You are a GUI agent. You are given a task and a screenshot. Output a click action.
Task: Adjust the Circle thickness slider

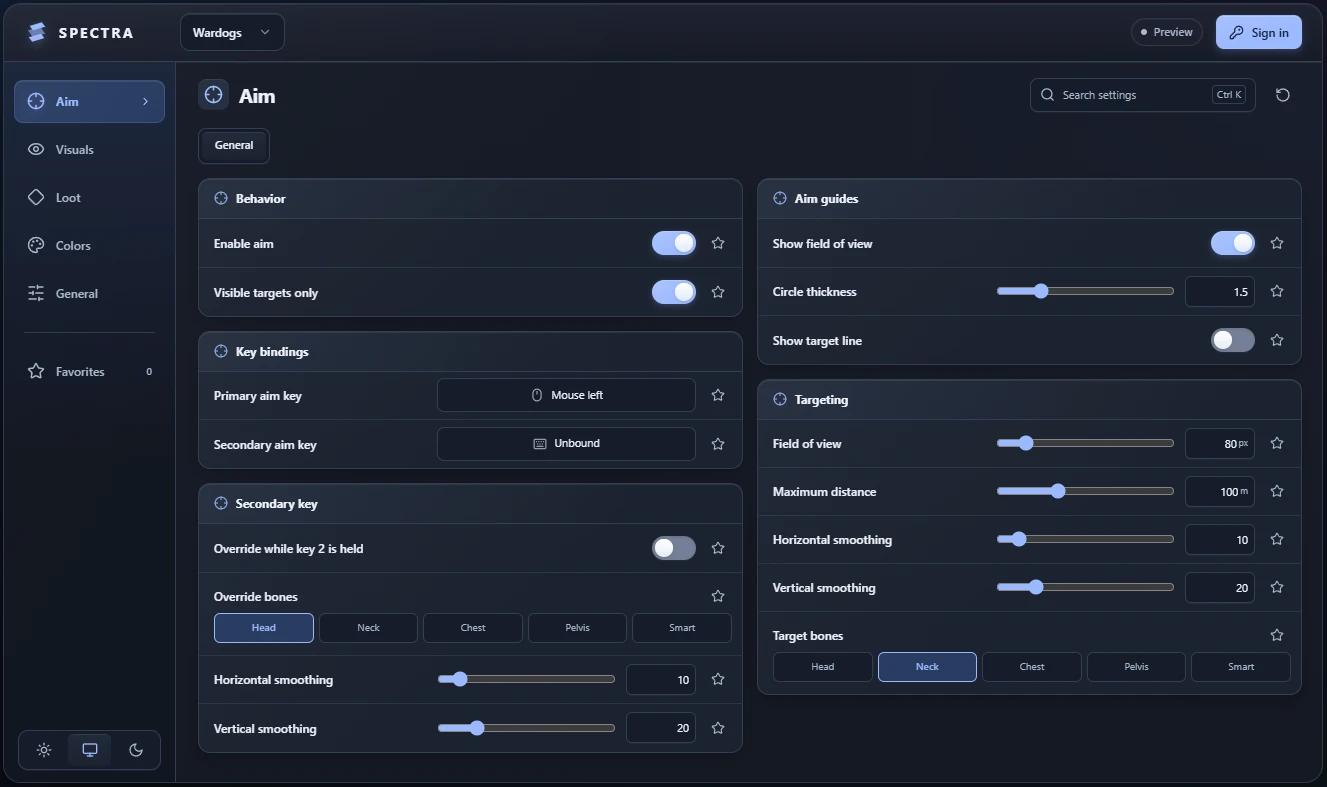pos(1085,292)
